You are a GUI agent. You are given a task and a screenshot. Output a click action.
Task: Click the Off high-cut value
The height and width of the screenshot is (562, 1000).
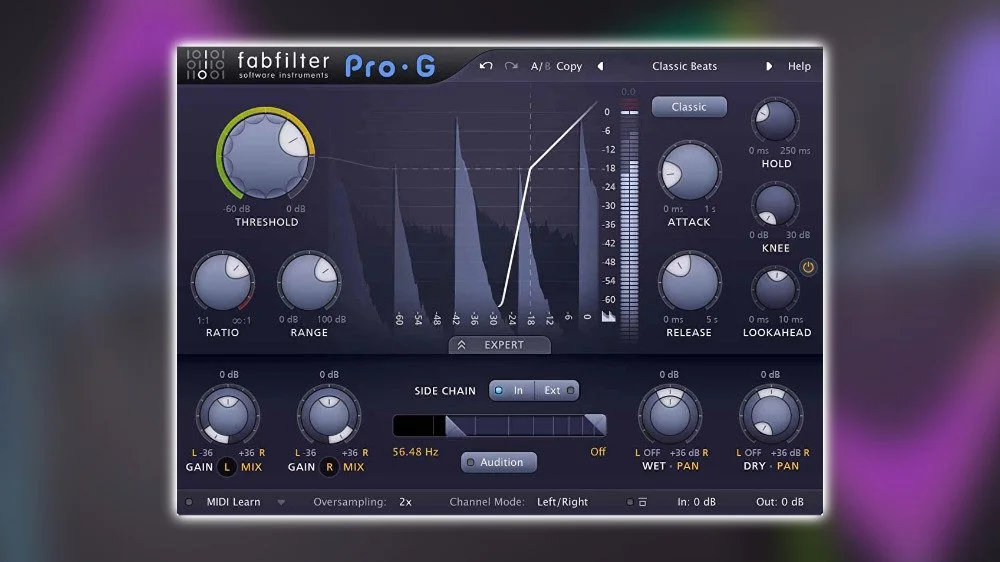[x=598, y=452]
